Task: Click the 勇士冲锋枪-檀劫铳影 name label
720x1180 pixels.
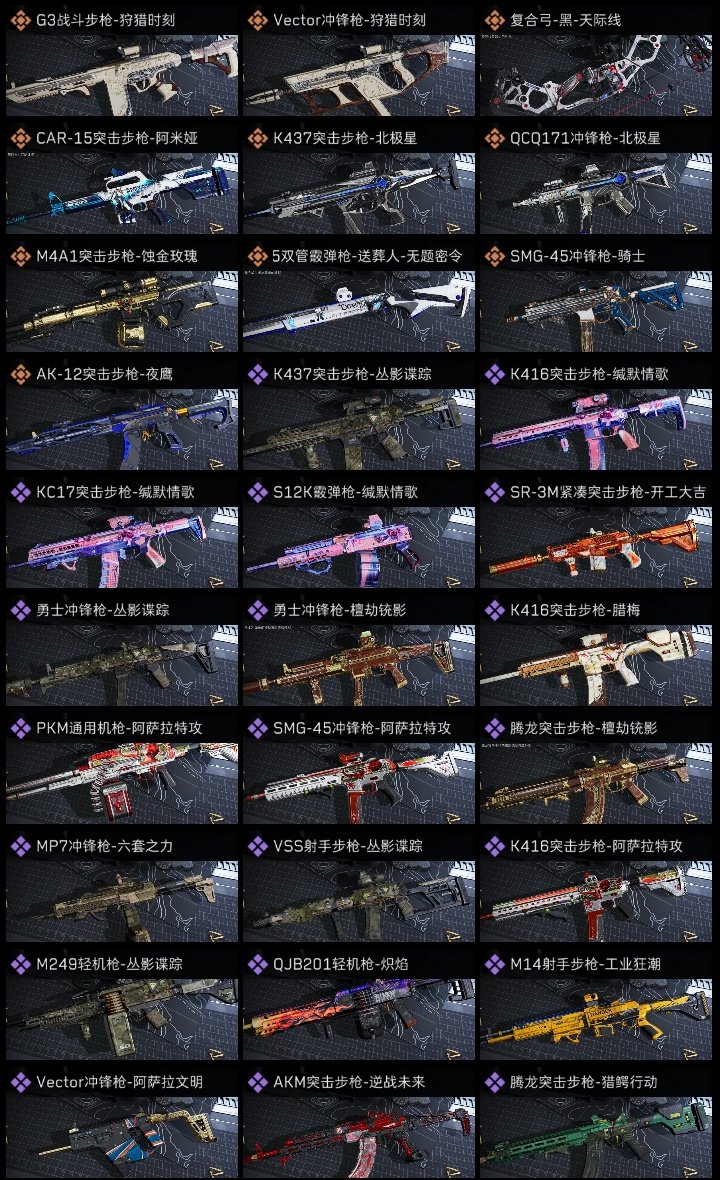Action: [339, 610]
